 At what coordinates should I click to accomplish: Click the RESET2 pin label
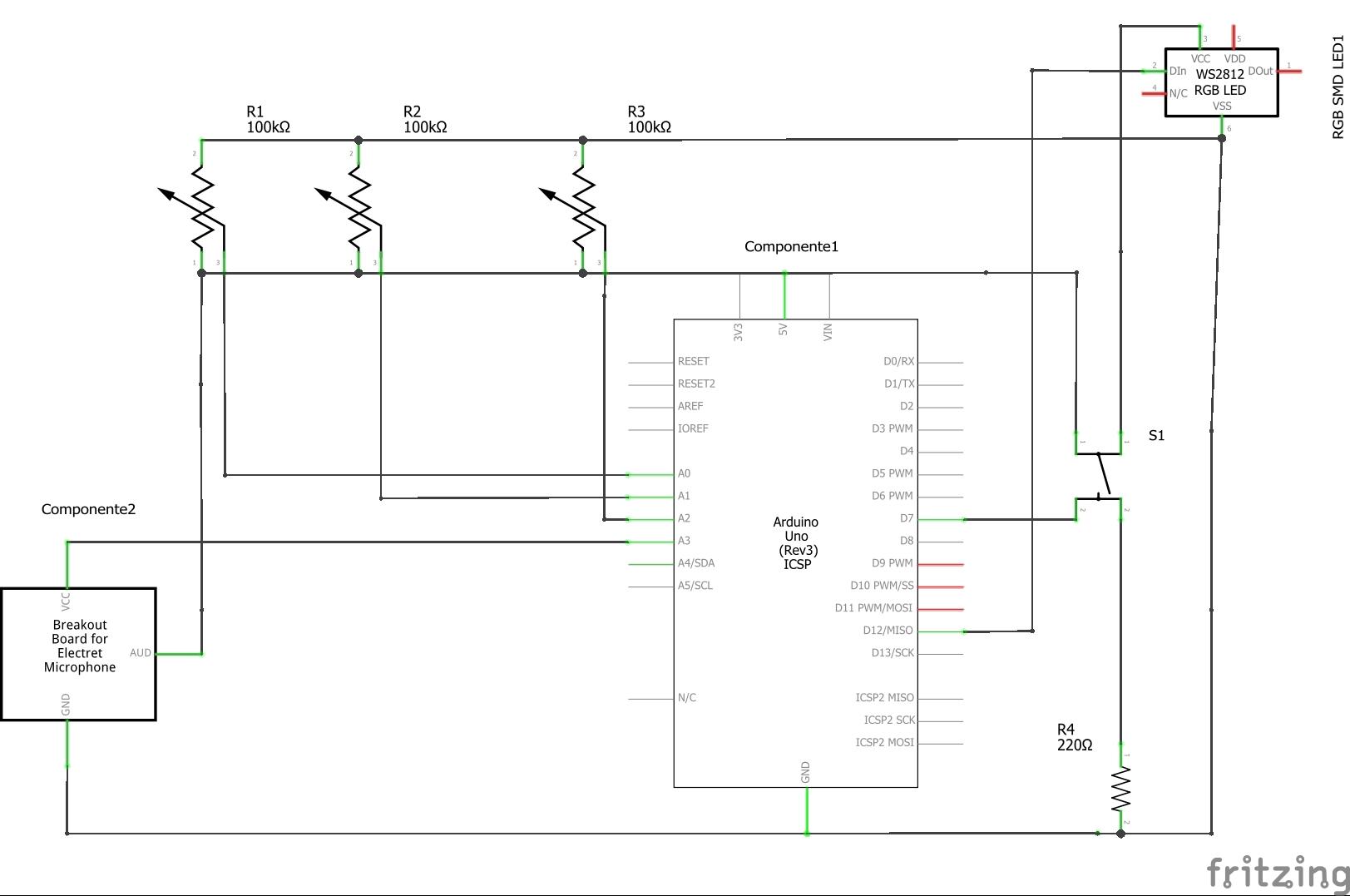click(696, 384)
